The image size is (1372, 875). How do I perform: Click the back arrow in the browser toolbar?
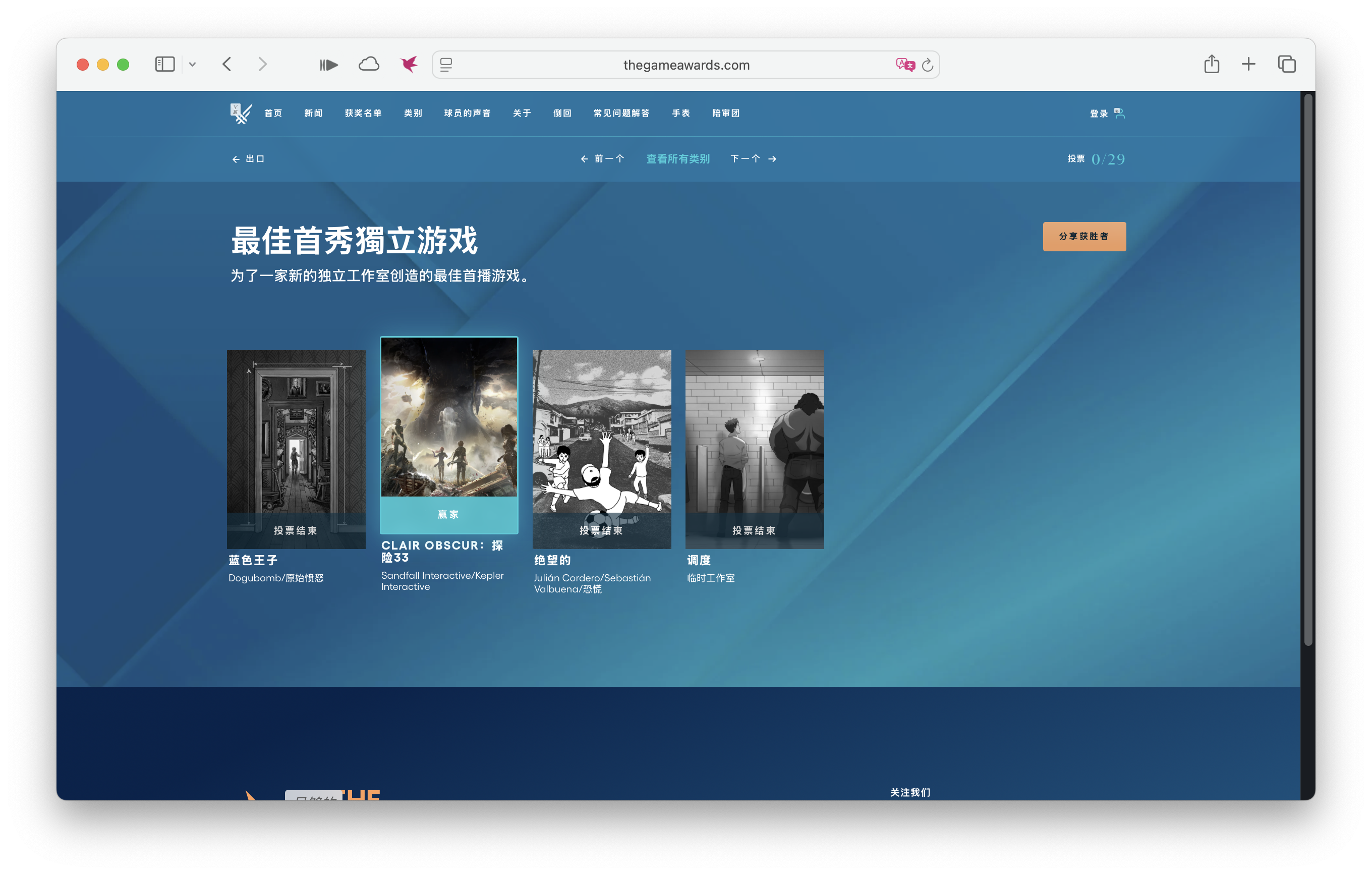227,64
